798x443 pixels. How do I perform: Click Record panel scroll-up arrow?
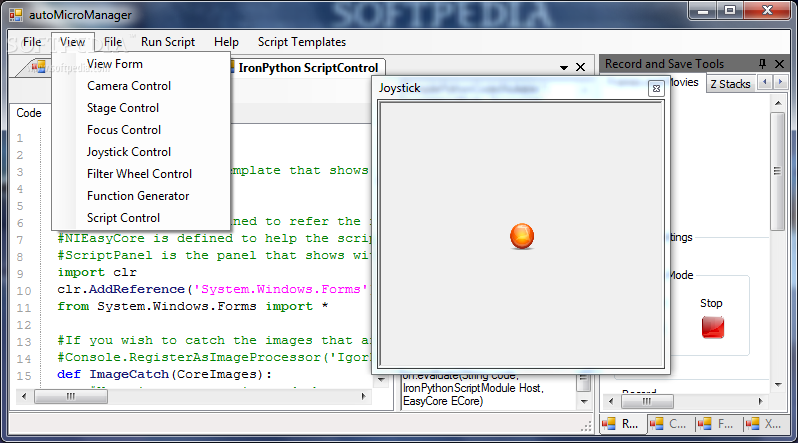(x=778, y=103)
